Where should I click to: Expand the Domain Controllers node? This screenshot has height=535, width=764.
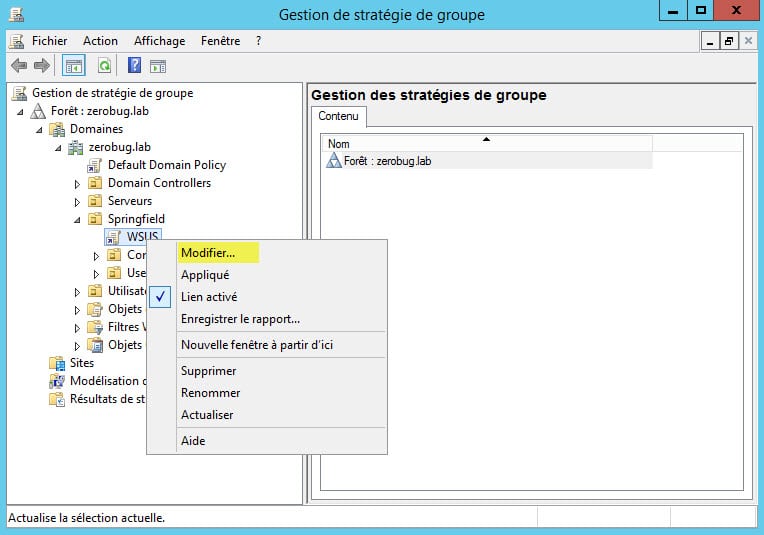77,184
